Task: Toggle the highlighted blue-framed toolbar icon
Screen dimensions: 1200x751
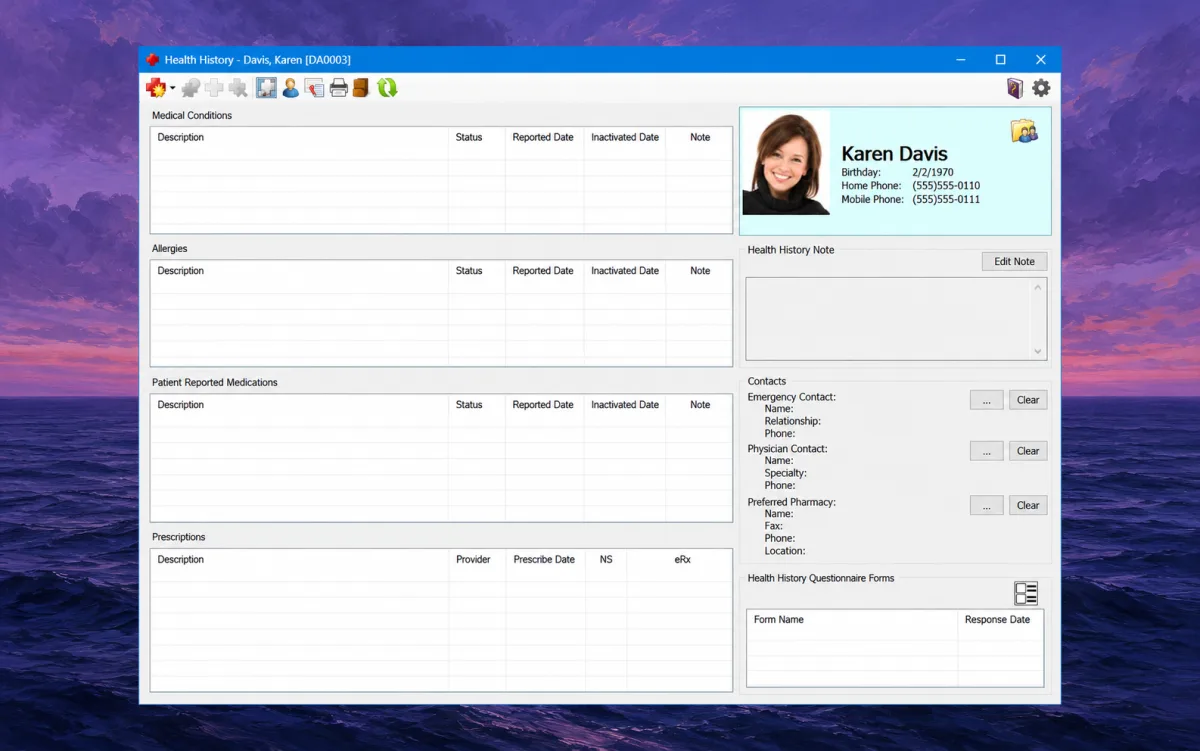Action: click(x=266, y=88)
